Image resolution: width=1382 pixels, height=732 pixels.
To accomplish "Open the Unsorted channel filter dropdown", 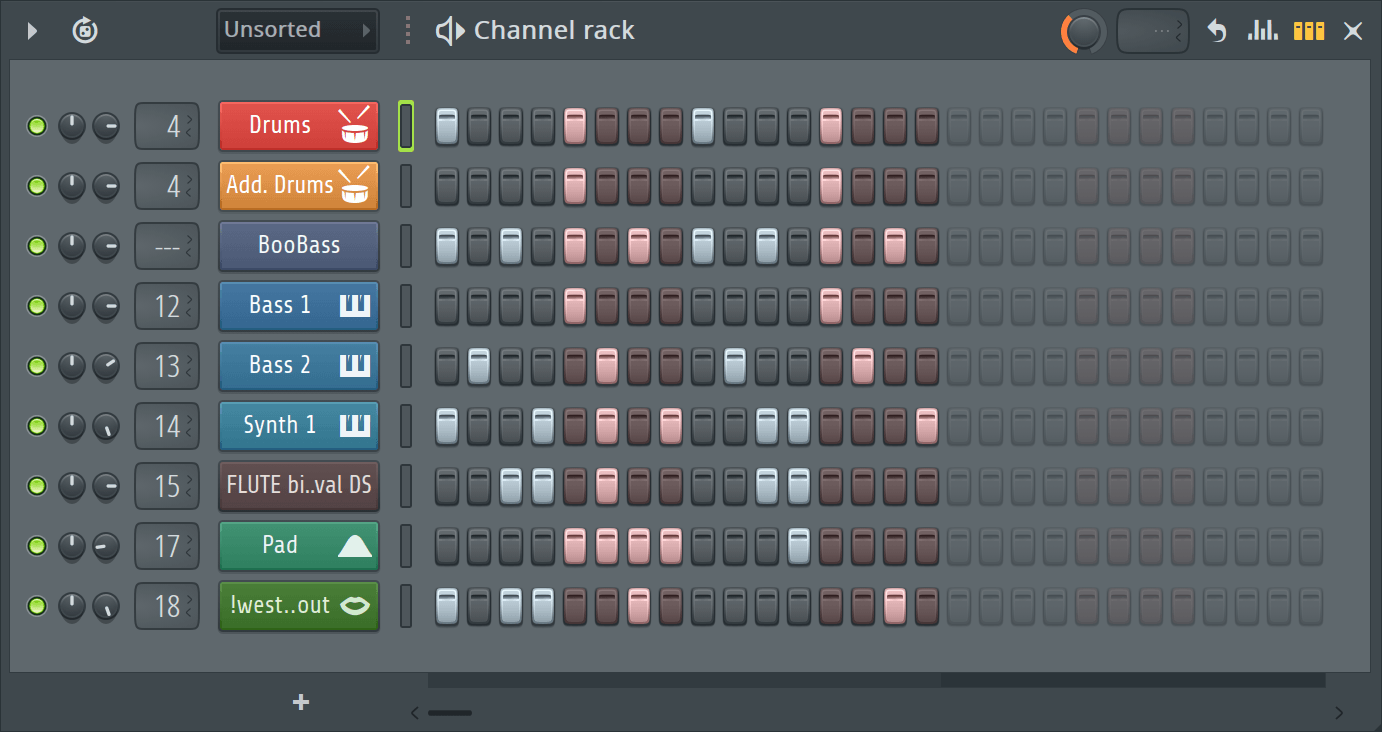I will 298,30.
